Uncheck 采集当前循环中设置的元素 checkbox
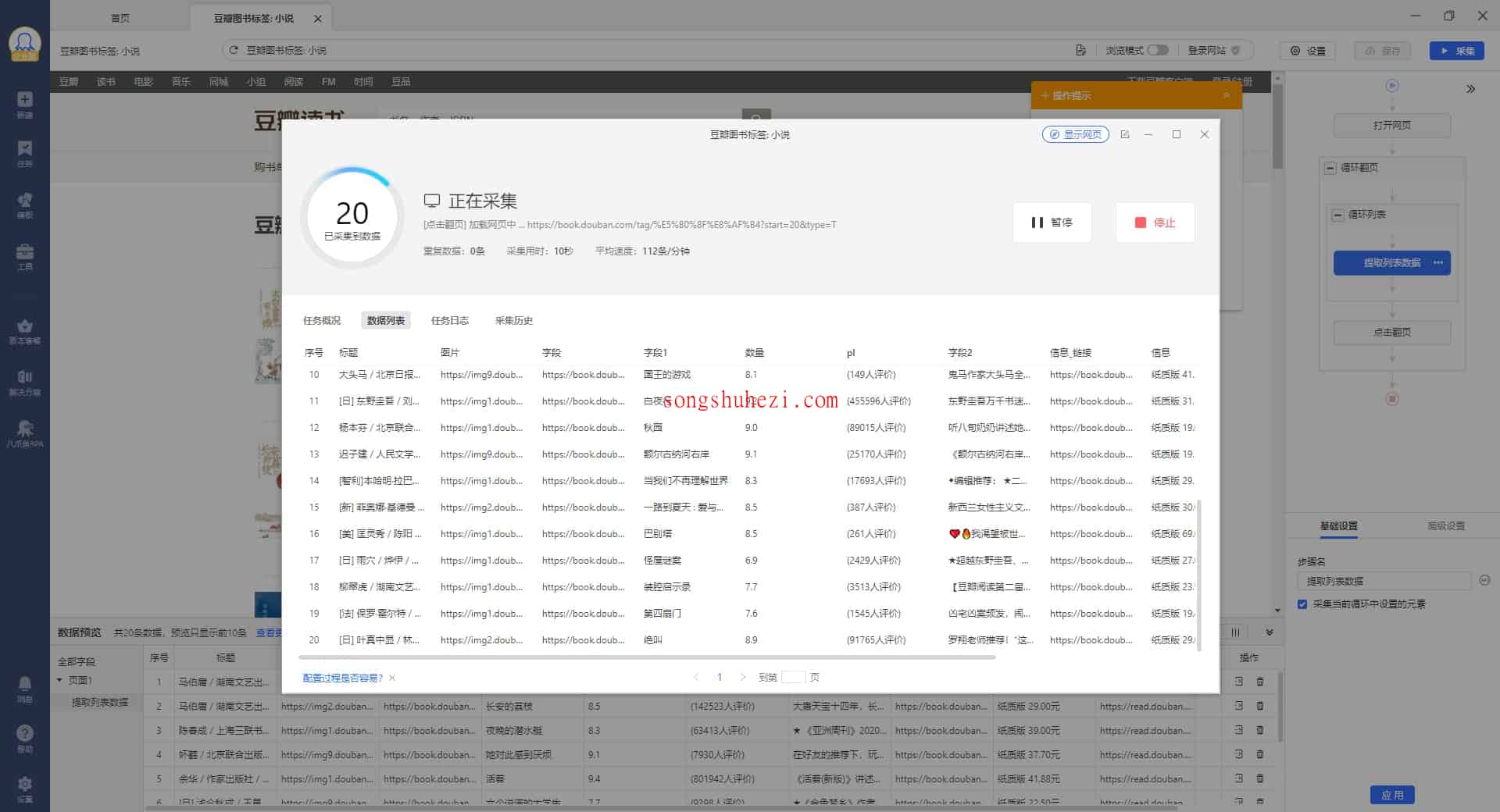The image size is (1500, 812). tap(1302, 604)
